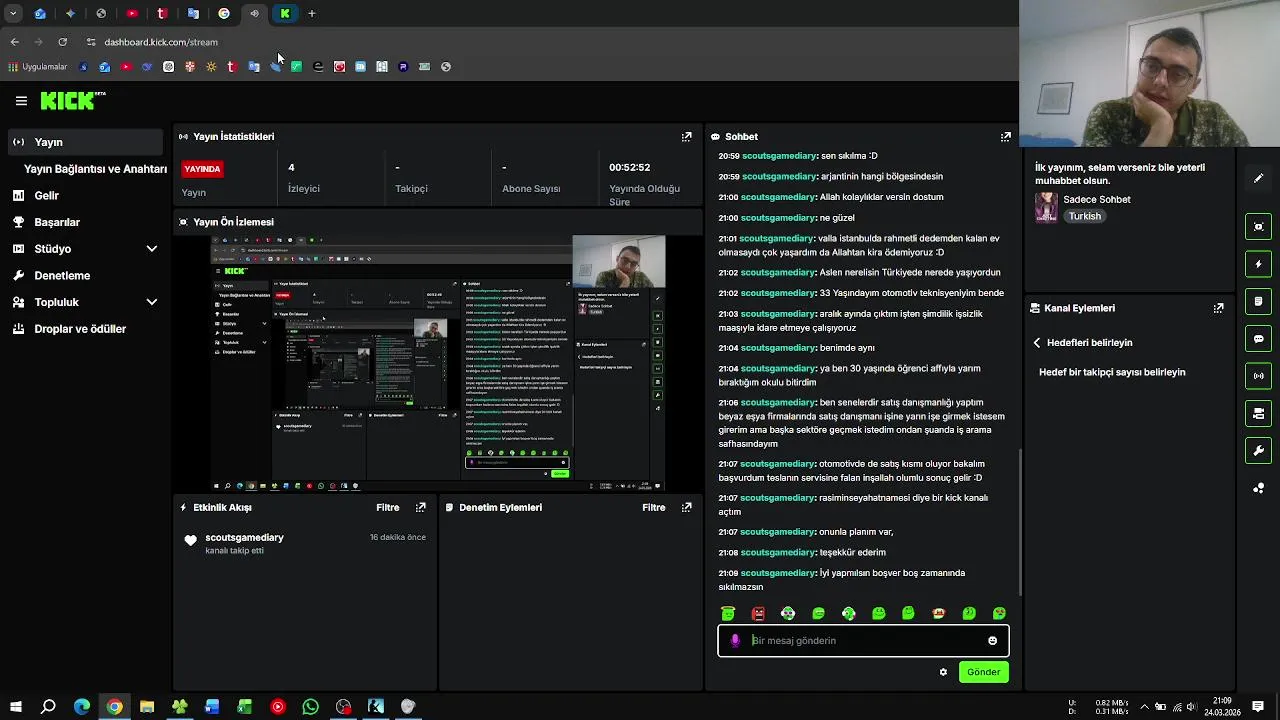Open a new browser tab

(x=312, y=14)
